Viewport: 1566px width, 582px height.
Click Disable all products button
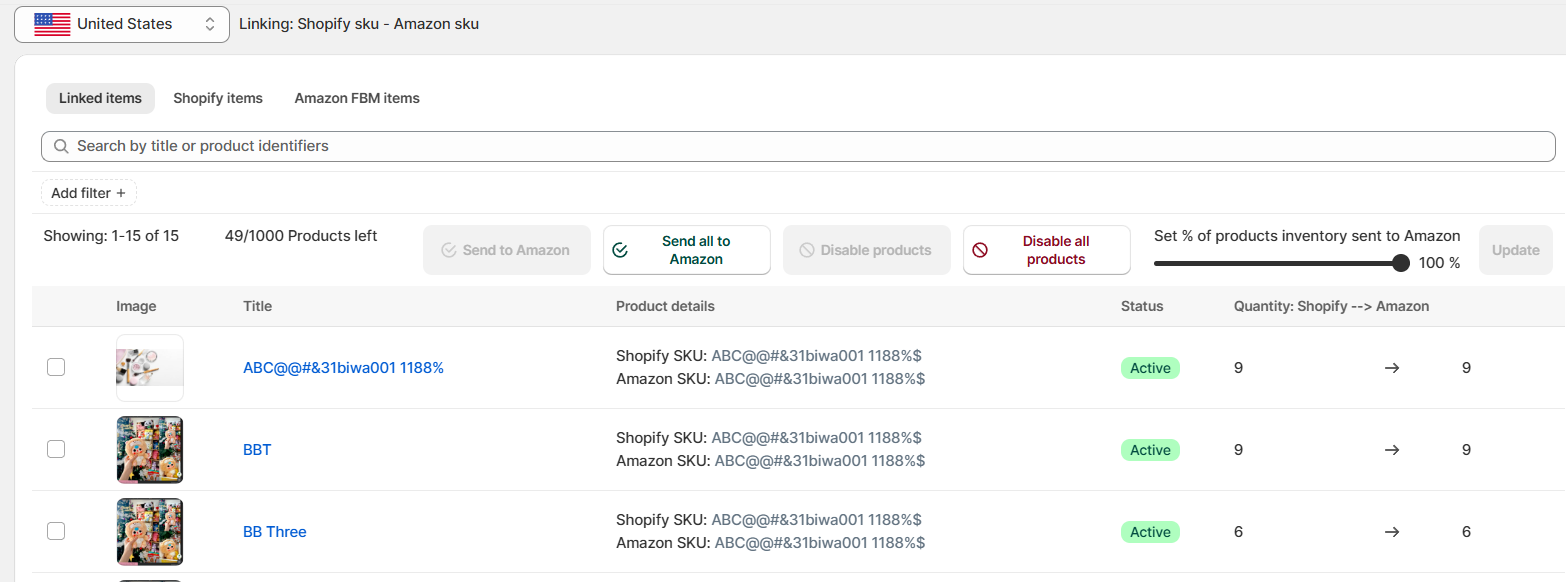tap(1046, 250)
